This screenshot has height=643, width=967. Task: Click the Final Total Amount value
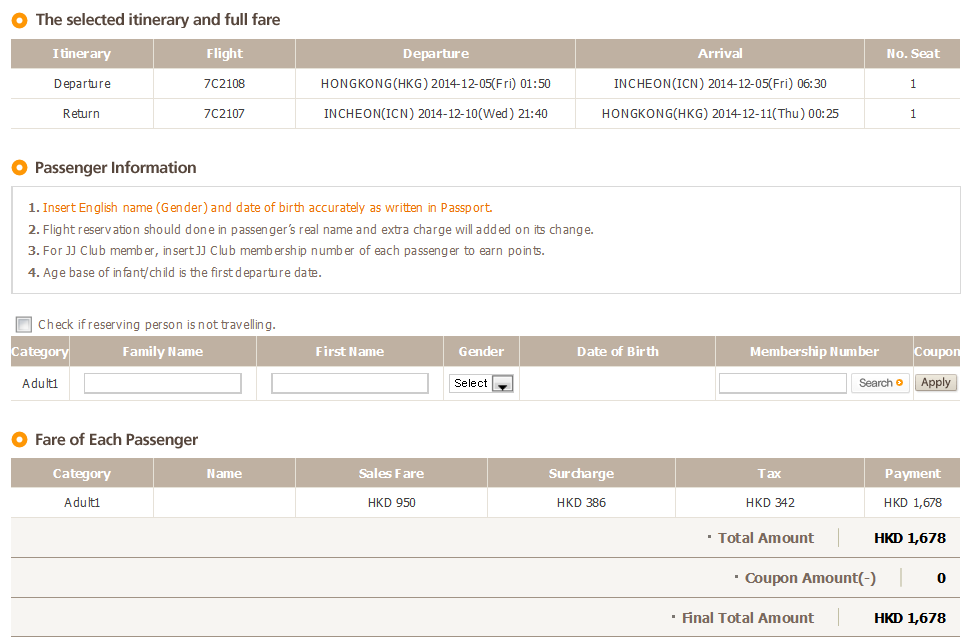pos(909,618)
